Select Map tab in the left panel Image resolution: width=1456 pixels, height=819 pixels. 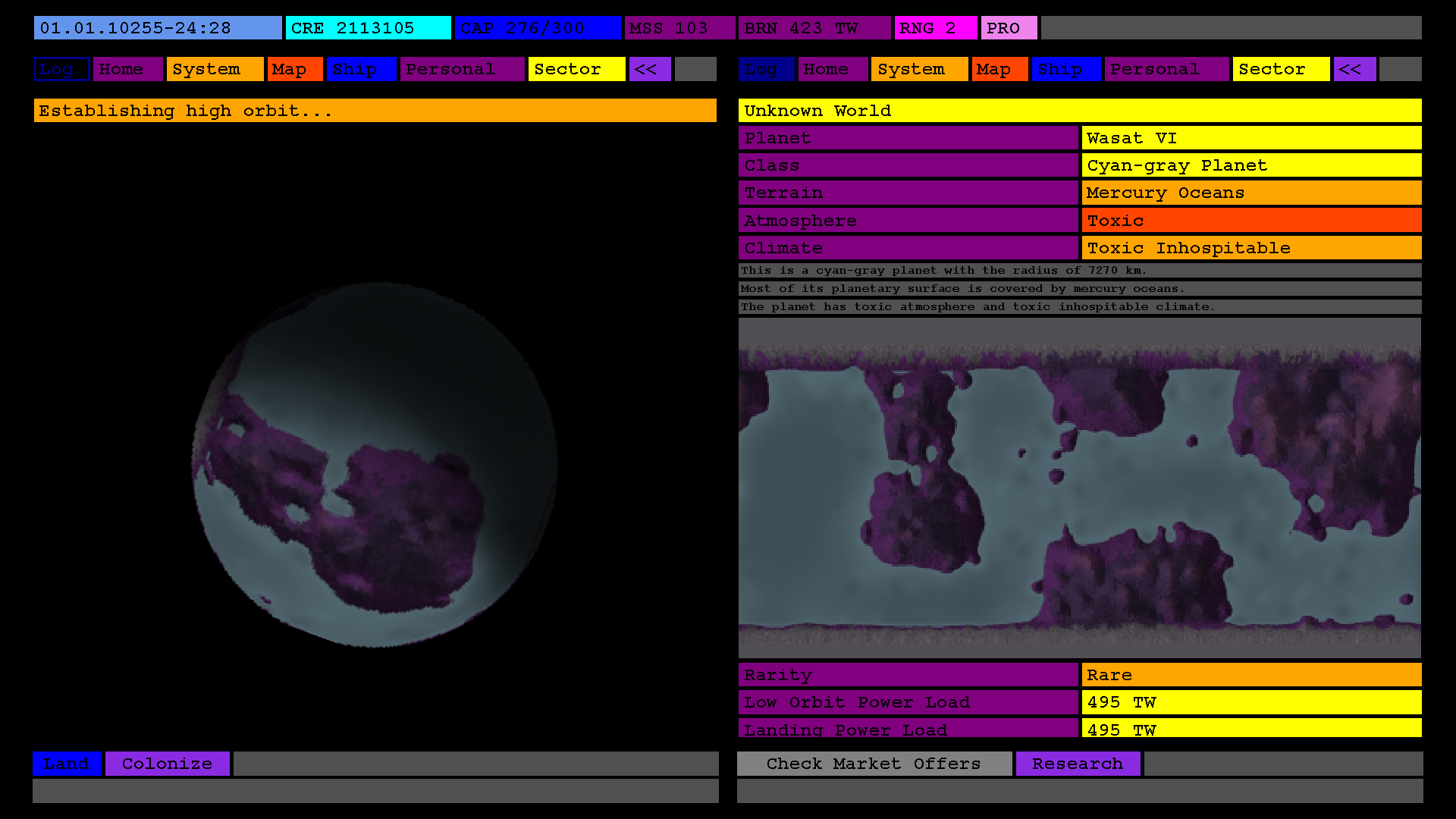[x=294, y=69]
